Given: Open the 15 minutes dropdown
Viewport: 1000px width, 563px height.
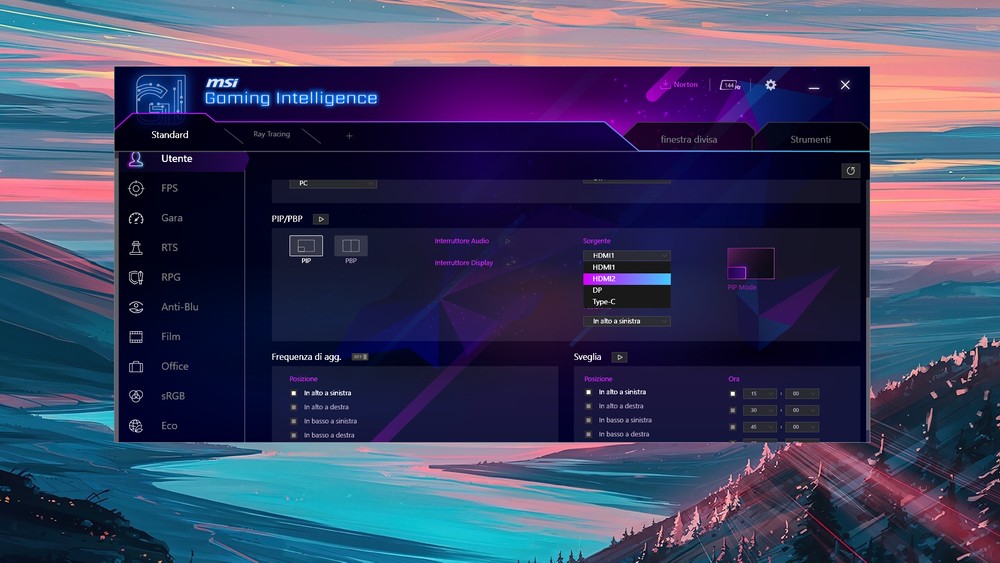Looking at the screenshot, I should point(760,394).
